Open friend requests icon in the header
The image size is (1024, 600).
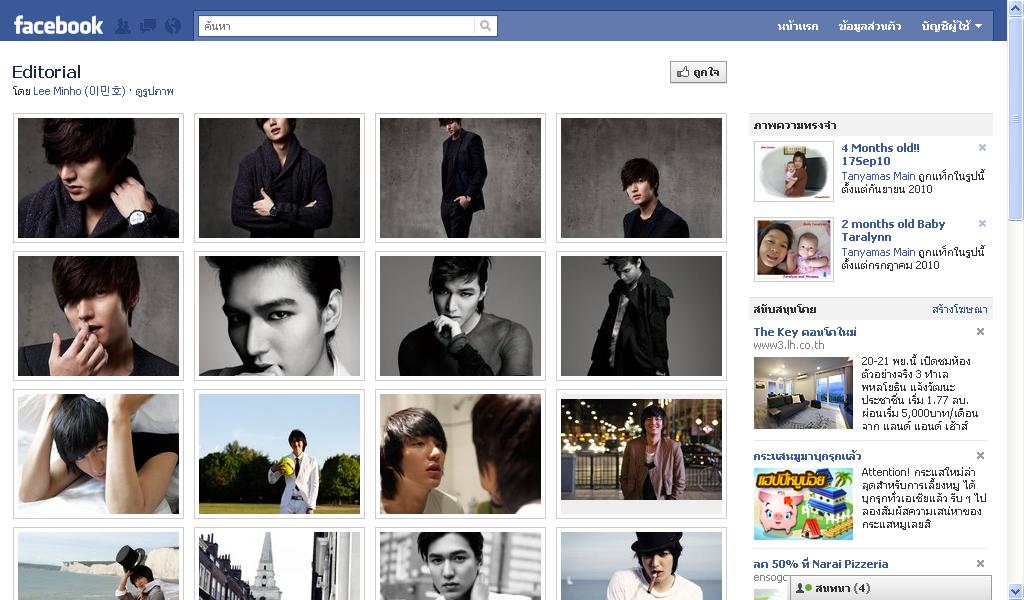pos(123,26)
